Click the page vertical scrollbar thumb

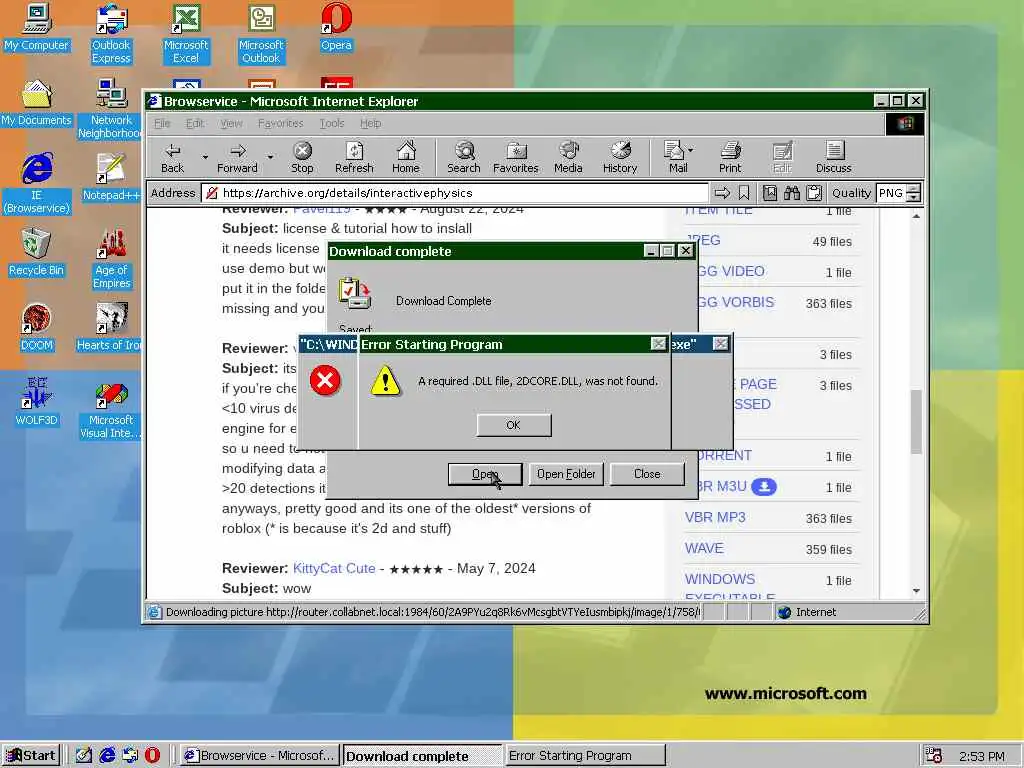coord(916,422)
